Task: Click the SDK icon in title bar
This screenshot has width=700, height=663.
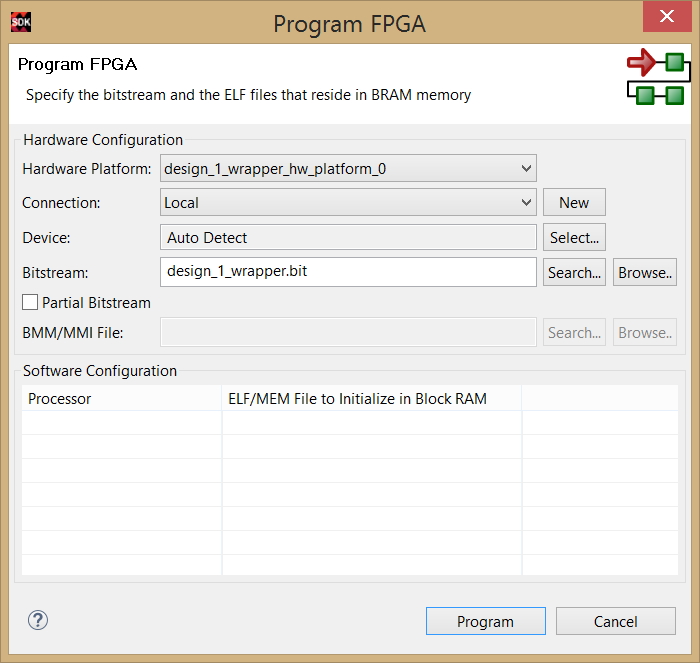Action: pyautogui.click(x=21, y=23)
